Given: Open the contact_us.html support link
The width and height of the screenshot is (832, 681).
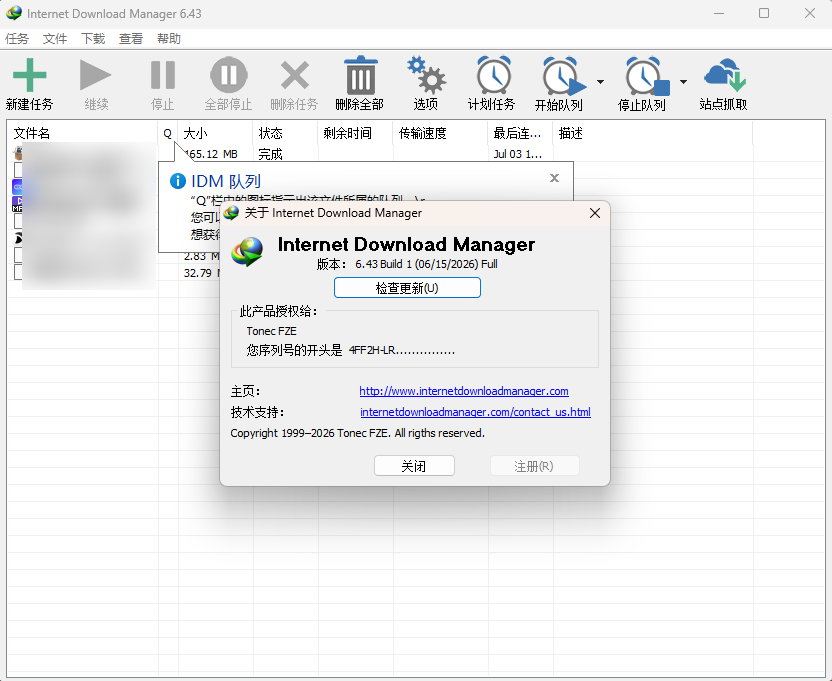Looking at the screenshot, I should tap(475, 412).
